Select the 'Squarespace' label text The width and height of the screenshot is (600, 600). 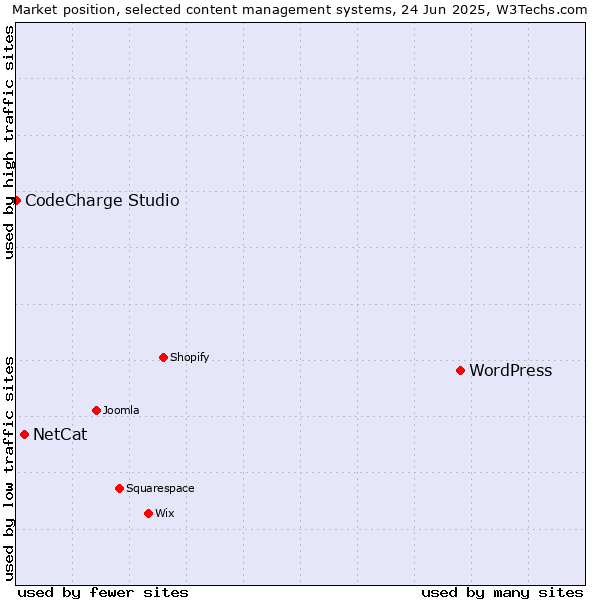160,489
